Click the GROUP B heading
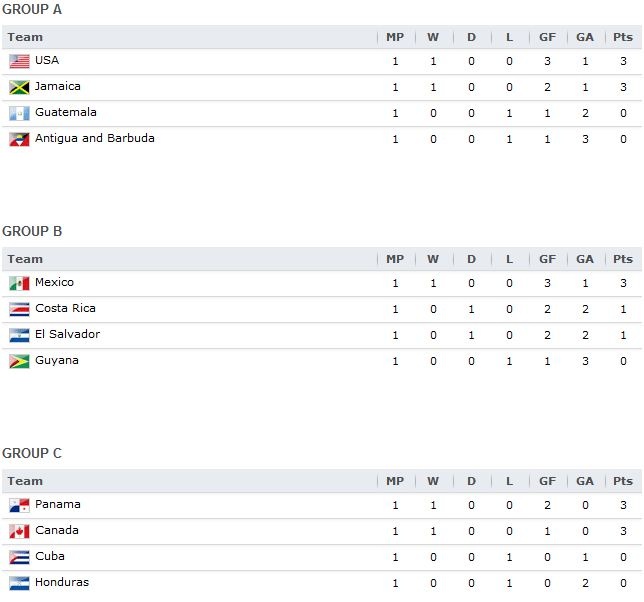 [x=32, y=231]
